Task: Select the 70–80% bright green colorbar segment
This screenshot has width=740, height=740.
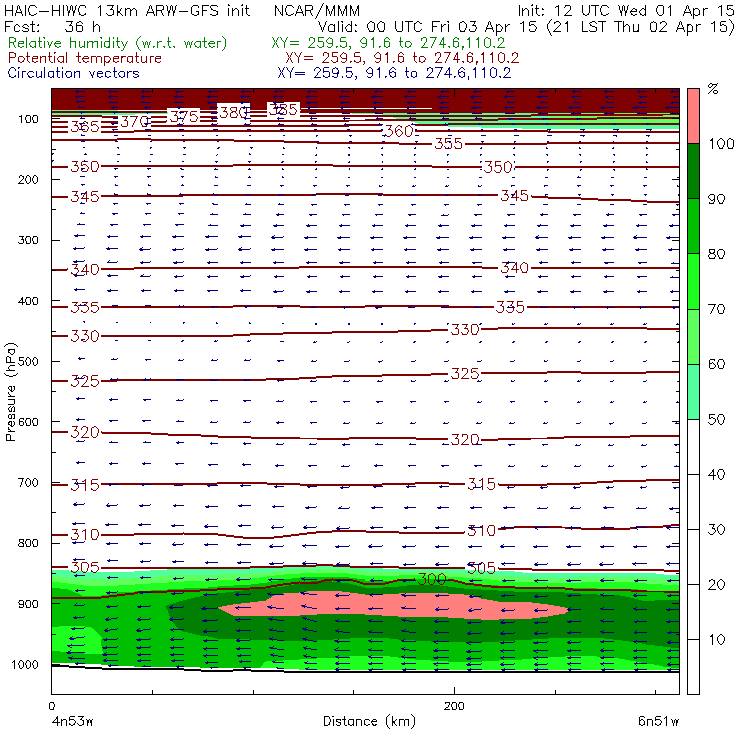Action: pos(693,281)
